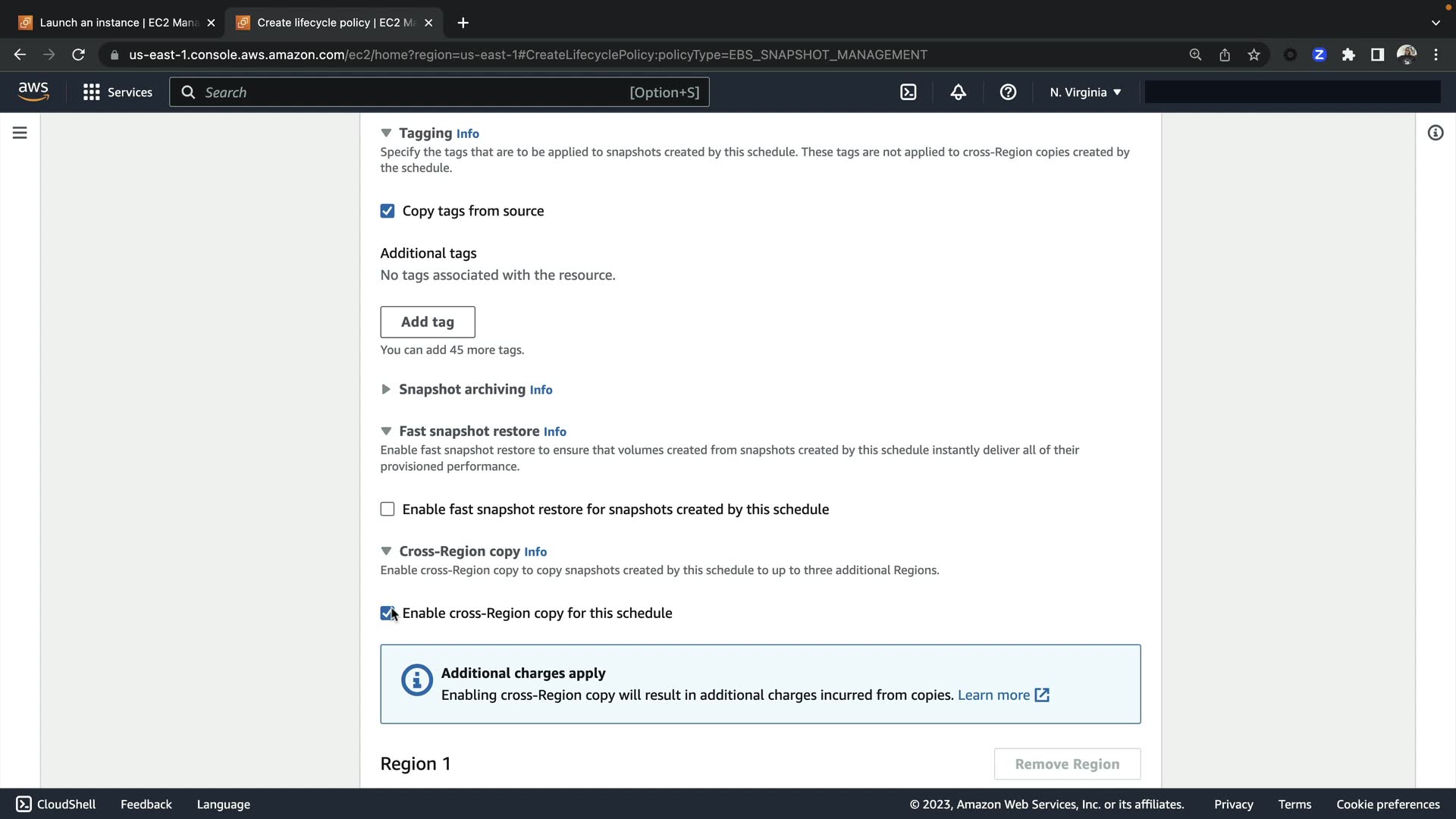Bookmark page with the star icon
This screenshot has width=1456, height=819.
tap(1254, 55)
